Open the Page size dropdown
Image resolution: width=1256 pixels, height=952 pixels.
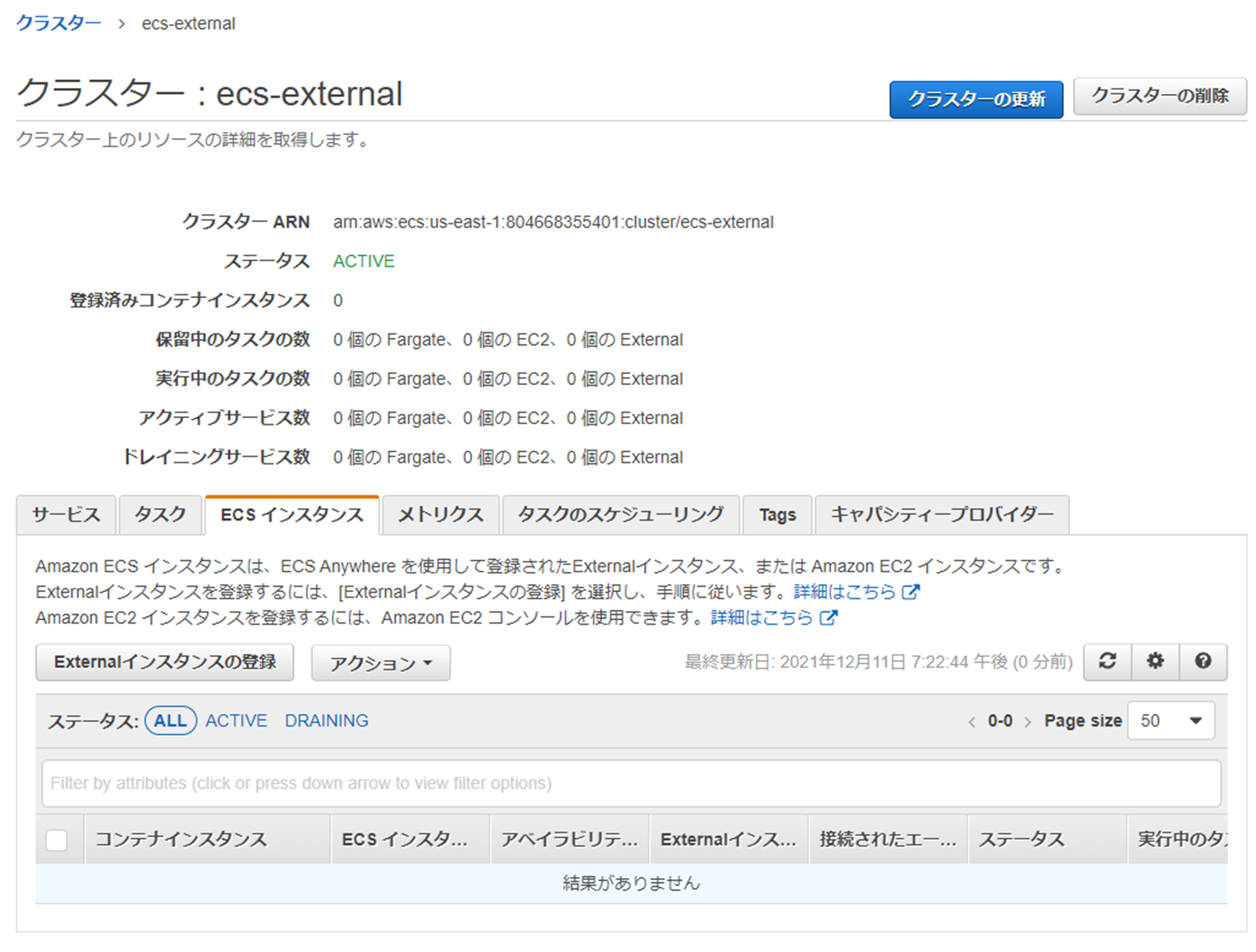pos(1171,721)
